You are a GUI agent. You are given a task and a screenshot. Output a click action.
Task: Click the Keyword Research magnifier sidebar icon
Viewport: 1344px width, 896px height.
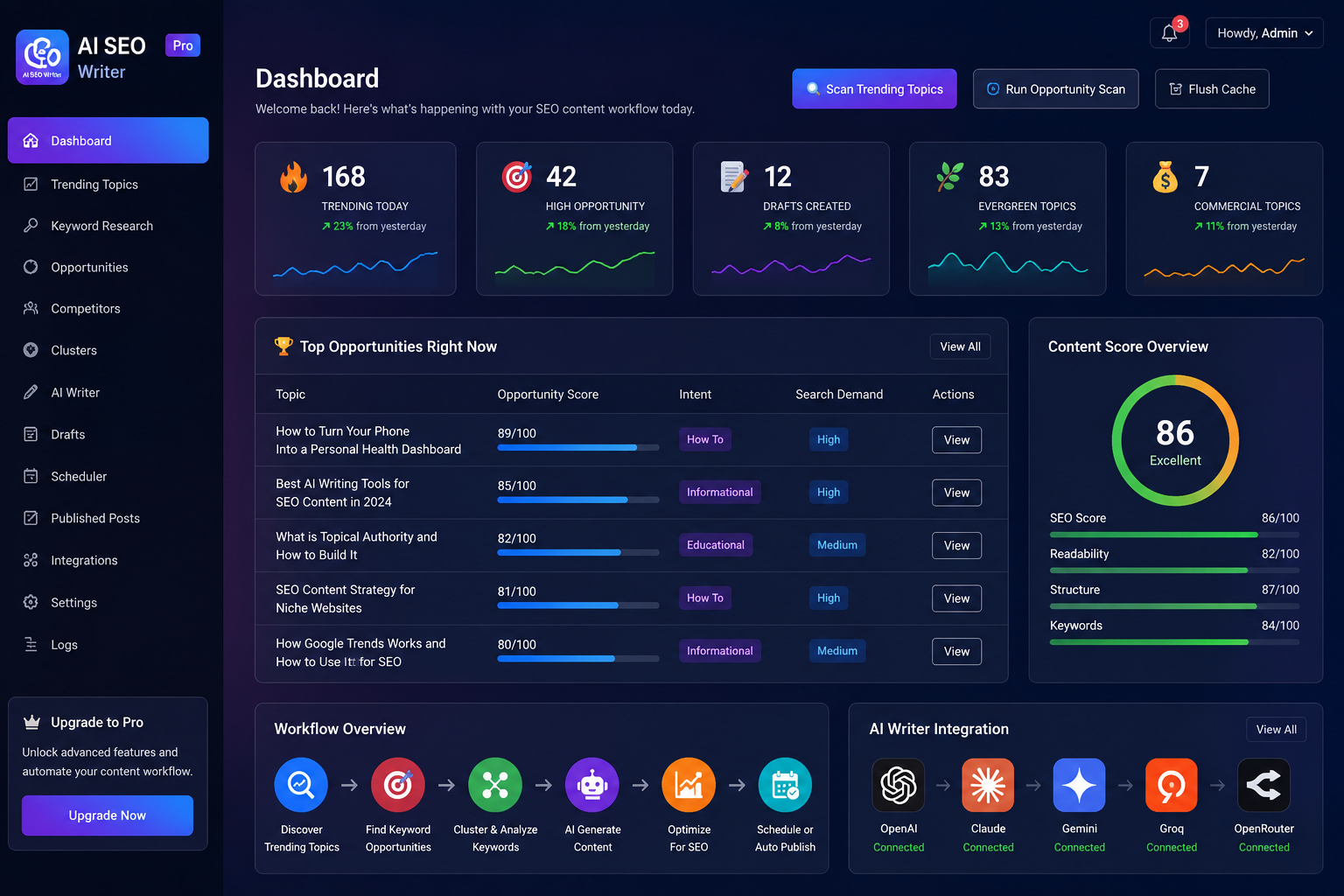[x=31, y=226]
